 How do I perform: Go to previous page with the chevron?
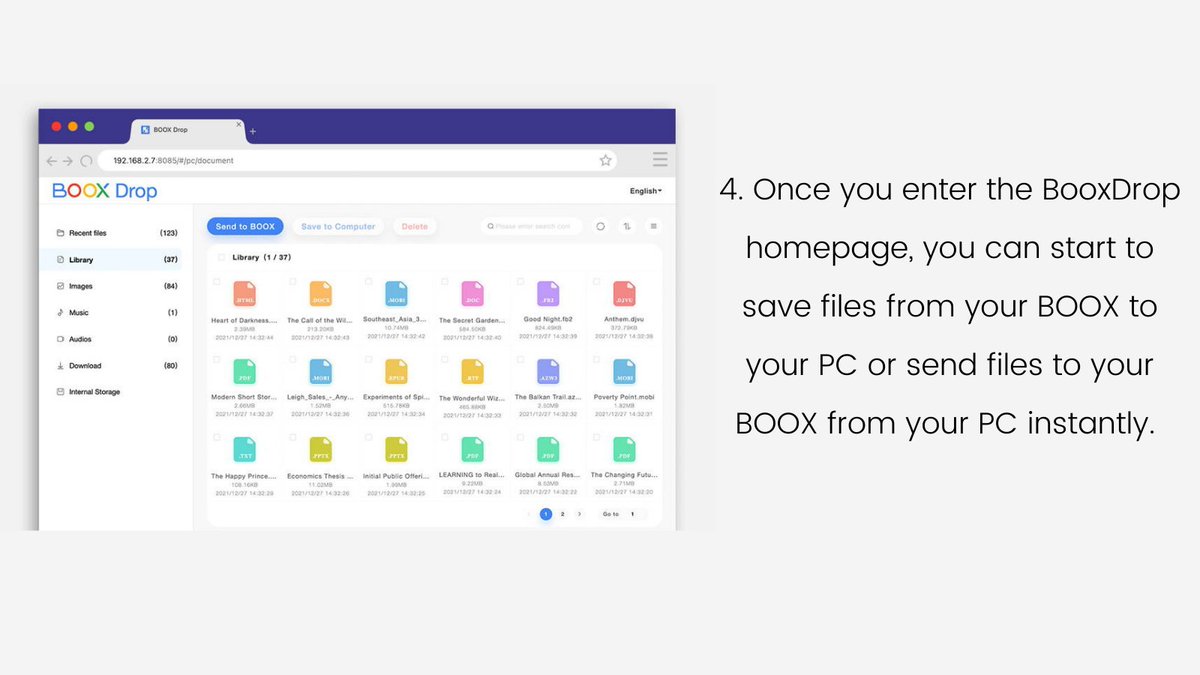[529, 514]
